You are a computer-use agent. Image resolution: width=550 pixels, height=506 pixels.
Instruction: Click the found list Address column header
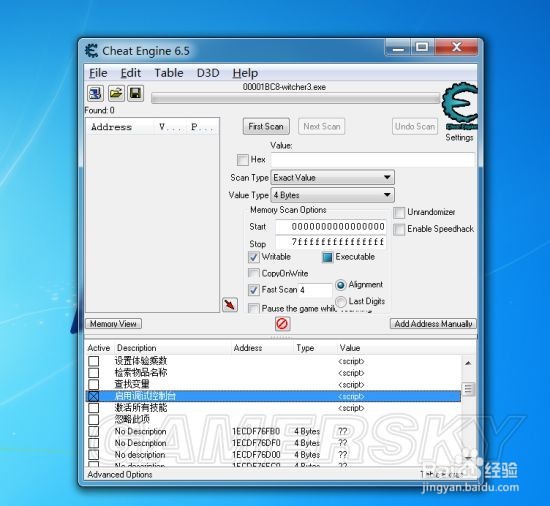click(120, 127)
